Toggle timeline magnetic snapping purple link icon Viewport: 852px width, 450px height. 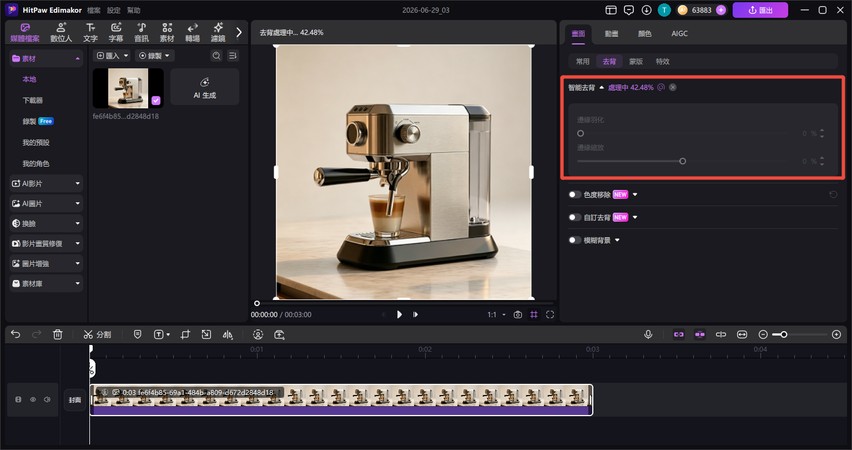[679, 334]
